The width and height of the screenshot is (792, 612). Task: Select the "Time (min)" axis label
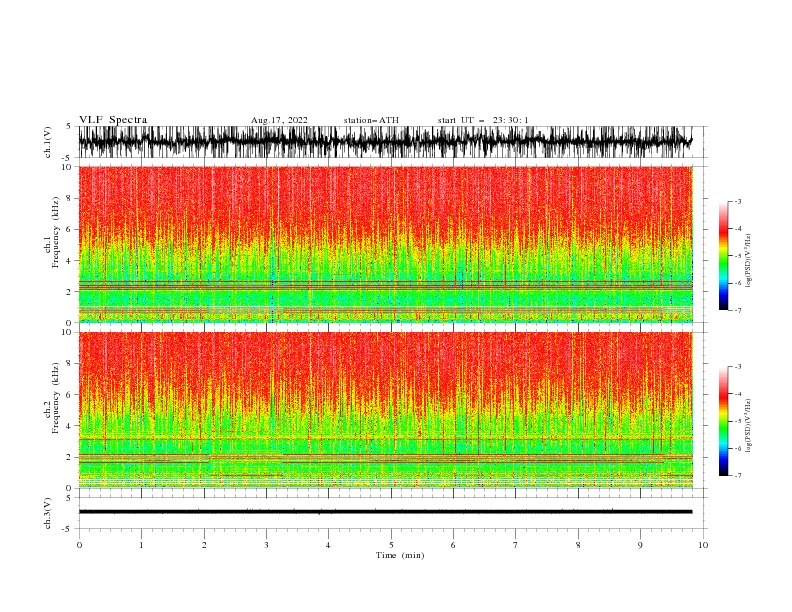click(400, 555)
